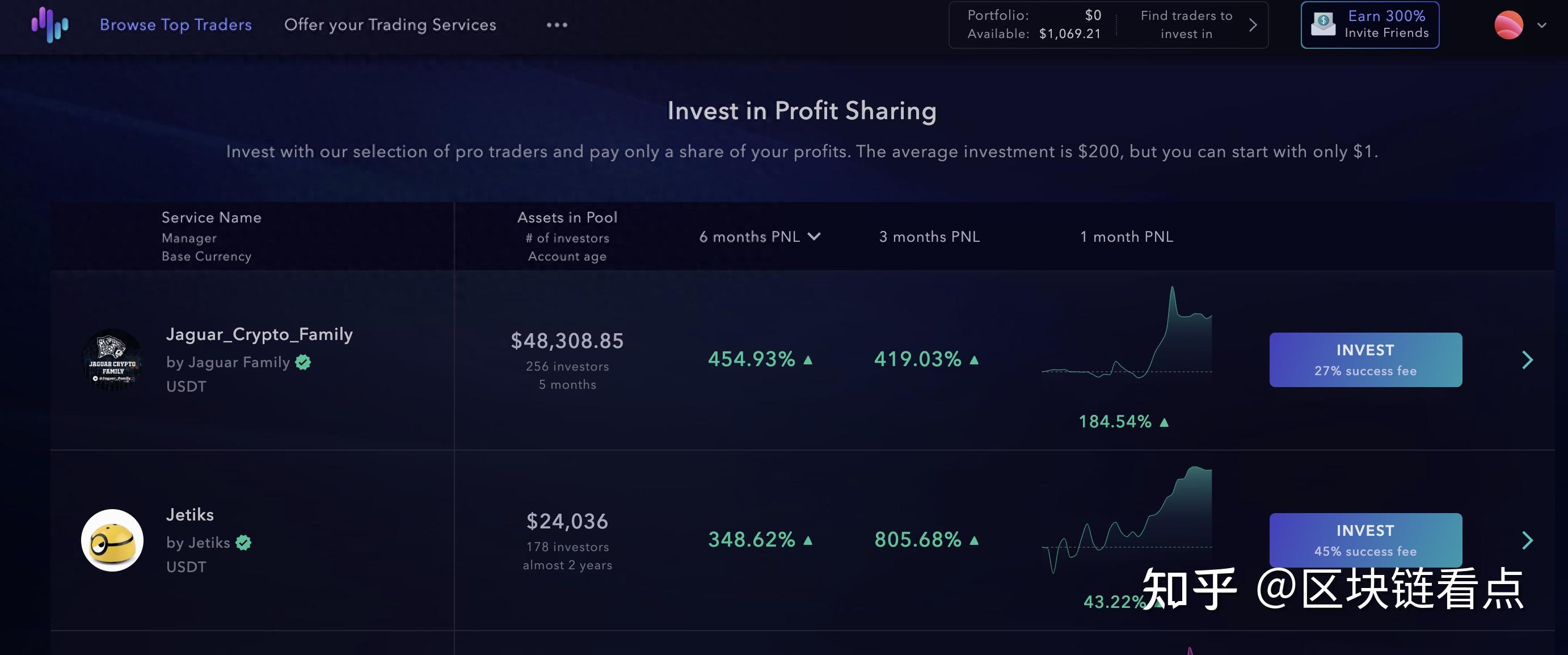Open Offer your Trading Services menu
Screen dimensions: 1568x655
tap(390, 24)
